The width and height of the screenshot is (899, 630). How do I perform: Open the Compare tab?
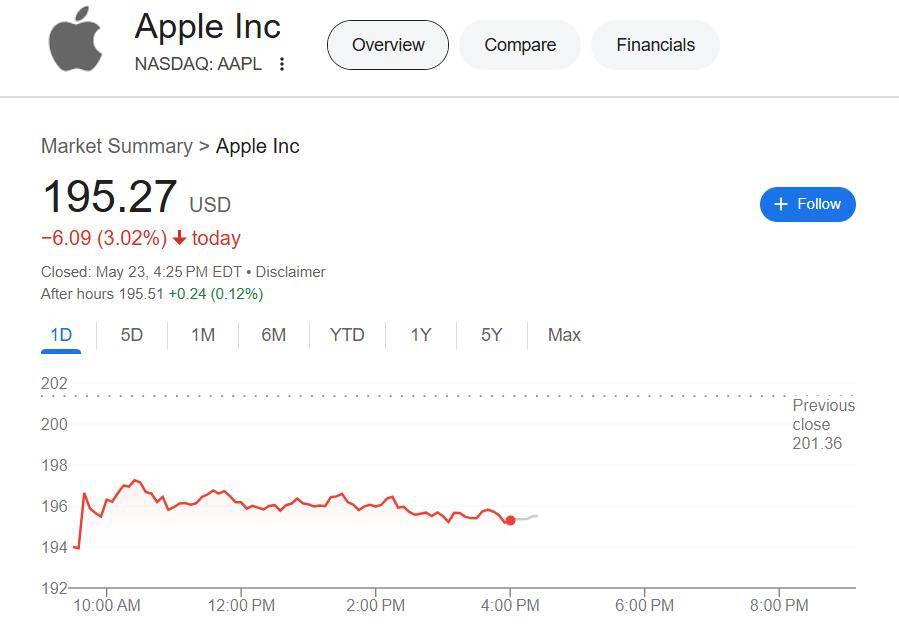point(520,45)
